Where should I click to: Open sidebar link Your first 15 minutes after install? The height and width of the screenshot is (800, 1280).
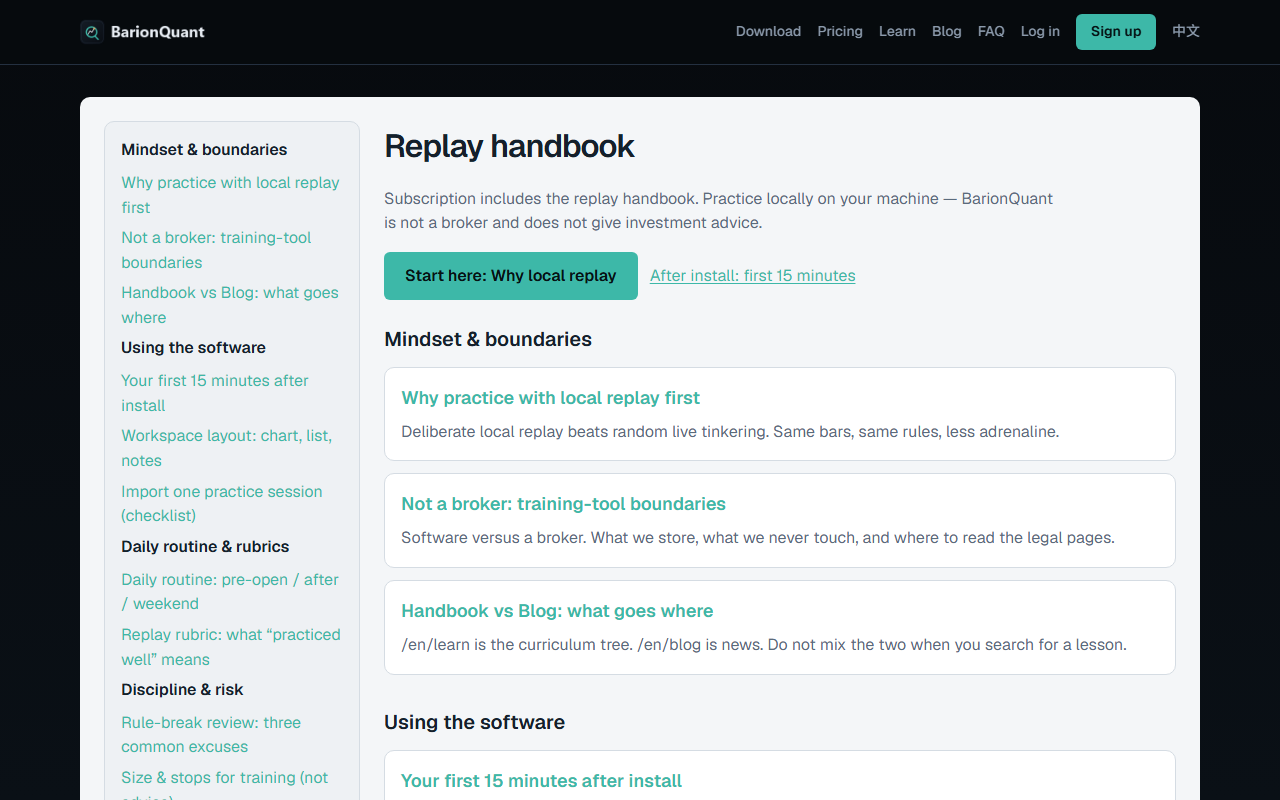[215, 393]
